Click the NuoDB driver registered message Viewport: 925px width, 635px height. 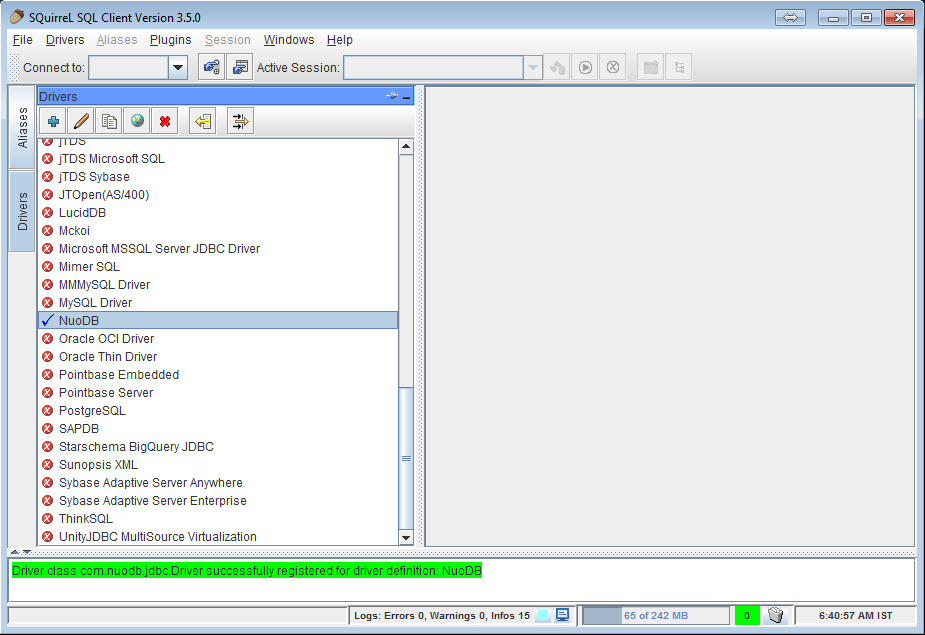(x=247, y=571)
